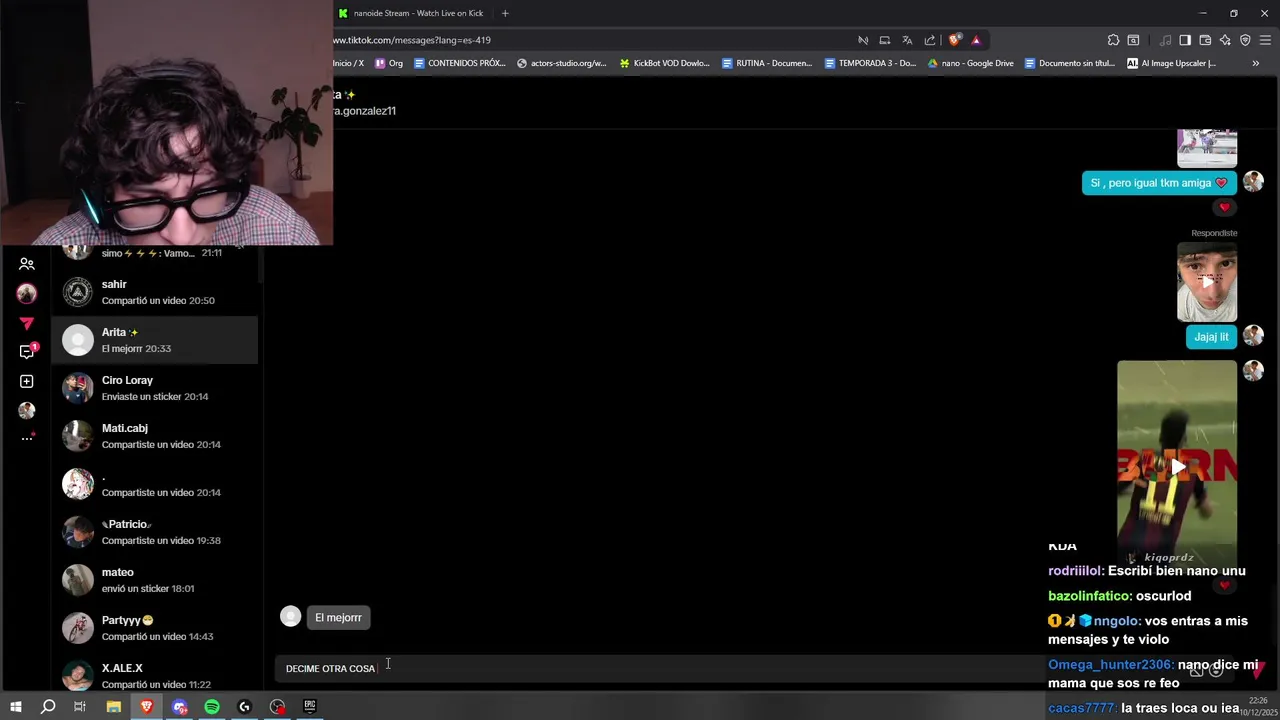Open Logitech G HUB from taskbar

[244, 707]
